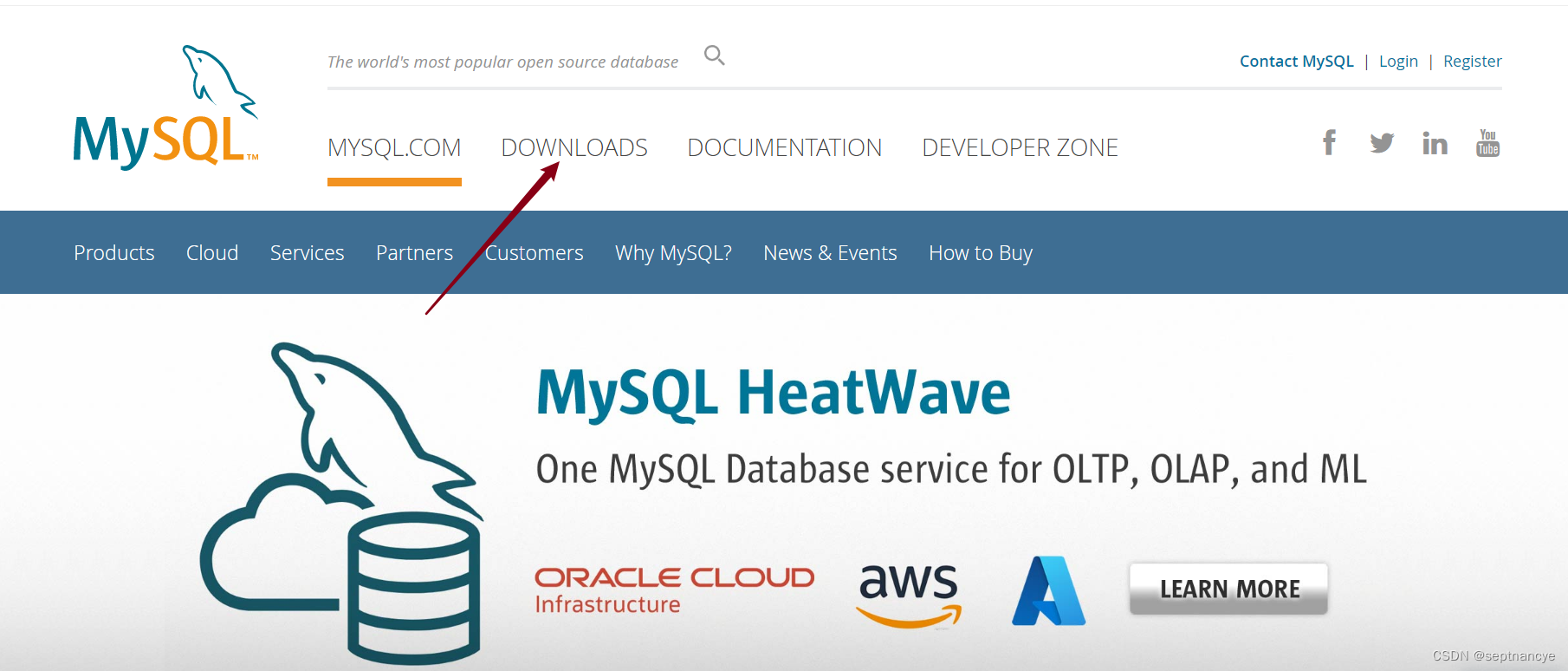The width and height of the screenshot is (1568, 671).
Task: Click the HeatWave dolphin cloud database graphic
Action: pyautogui.click(x=340, y=504)
